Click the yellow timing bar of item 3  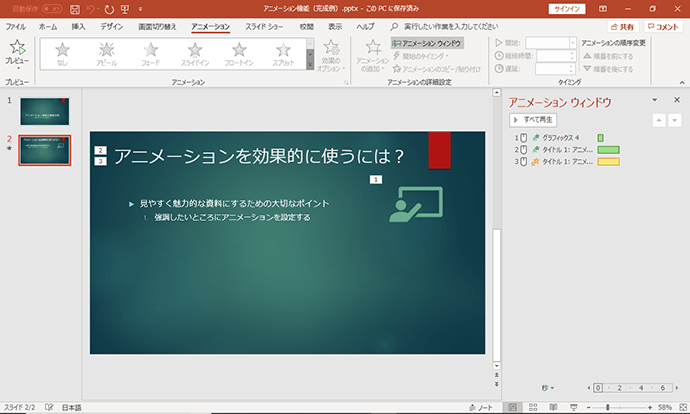click(x=609, y=161)
